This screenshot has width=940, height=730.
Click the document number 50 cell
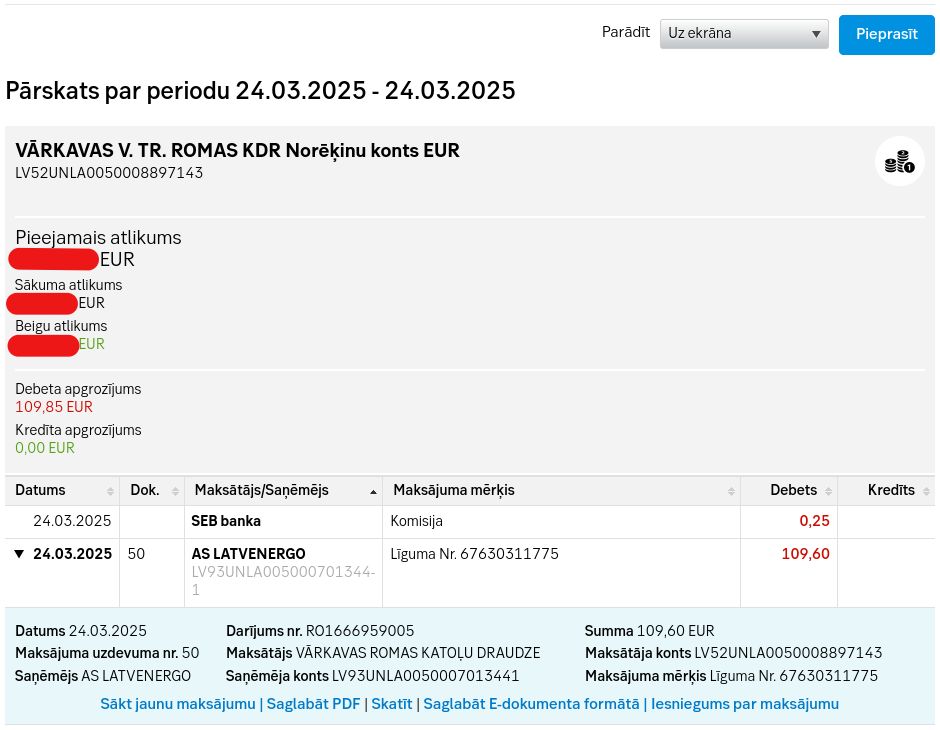click(136, 554)
